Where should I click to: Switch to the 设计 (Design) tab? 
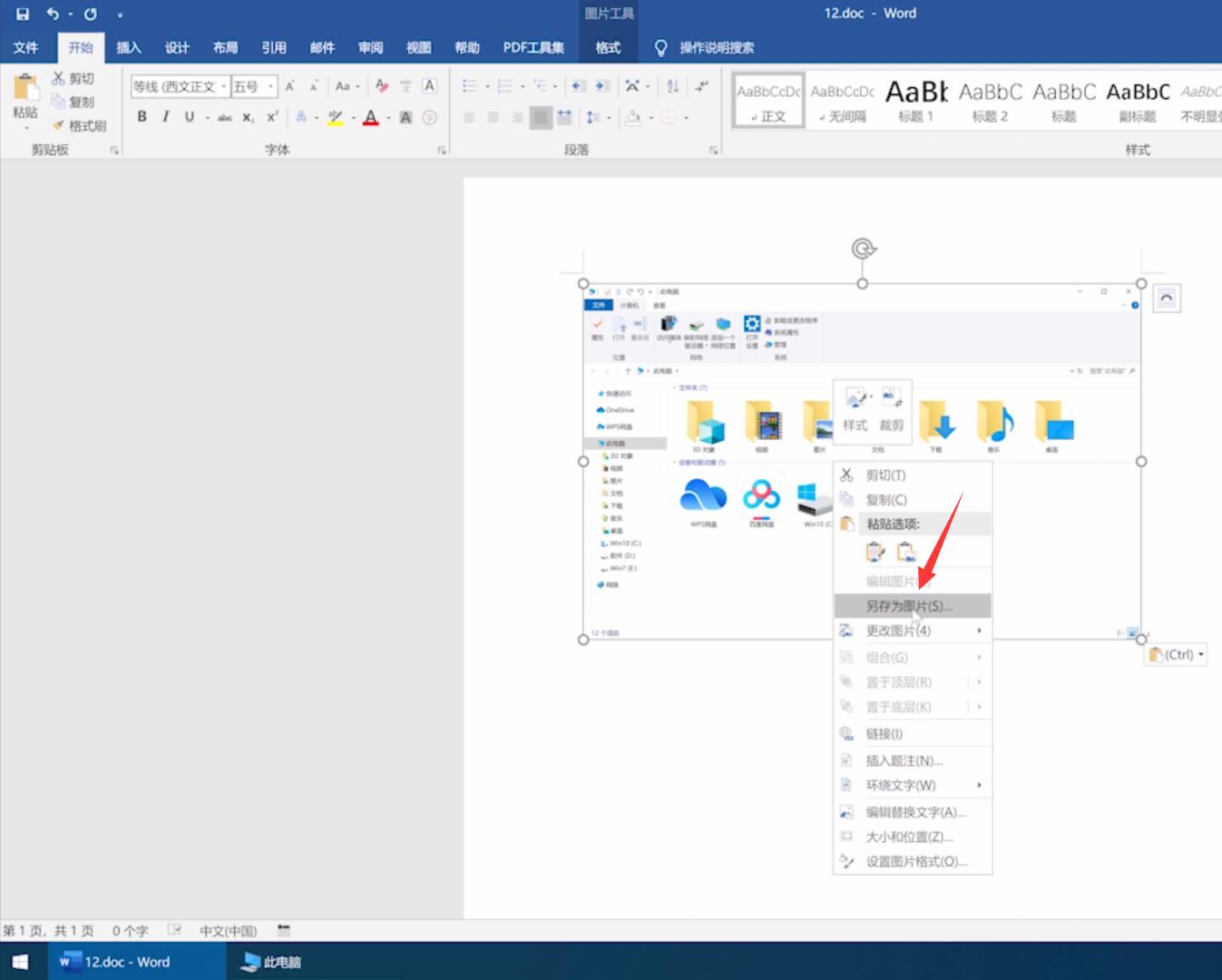[177, 47]
